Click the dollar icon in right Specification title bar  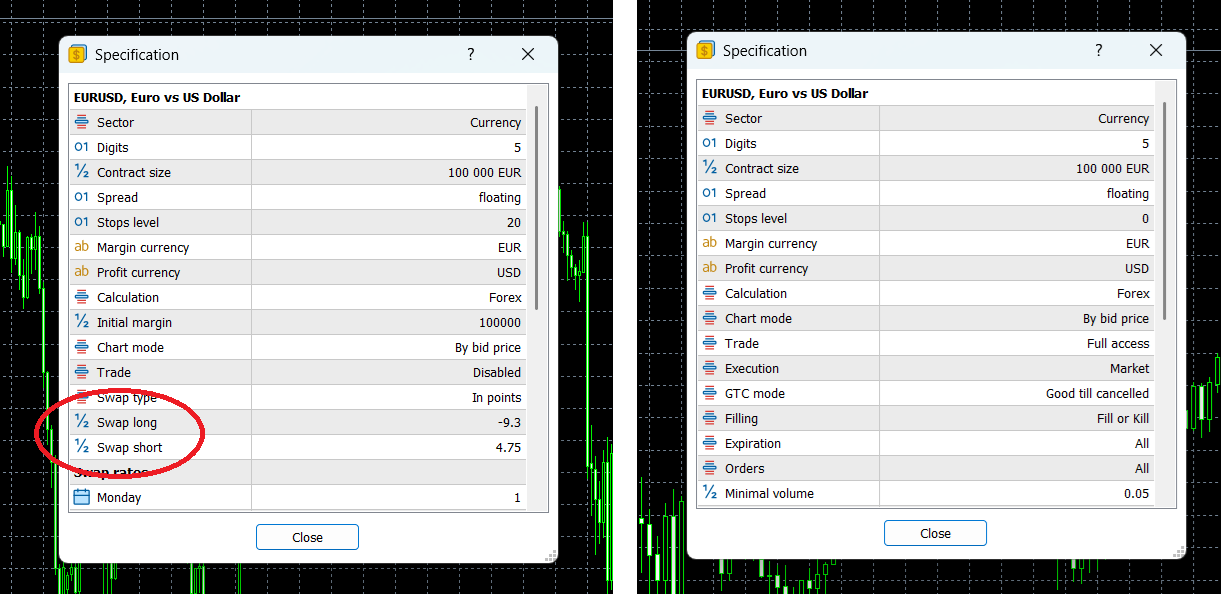(706, 50)
